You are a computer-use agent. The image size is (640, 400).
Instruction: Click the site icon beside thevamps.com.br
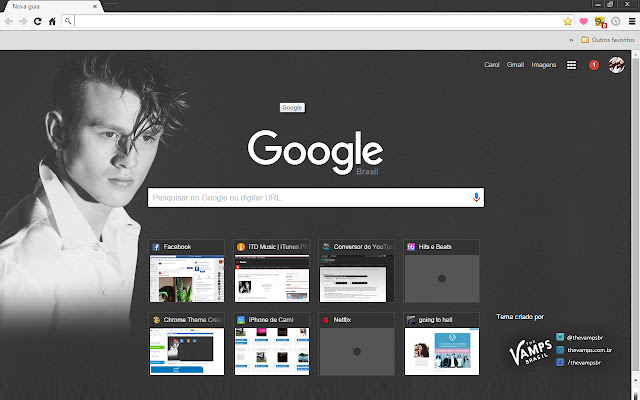pyautogui.click(x=560, y=350)
